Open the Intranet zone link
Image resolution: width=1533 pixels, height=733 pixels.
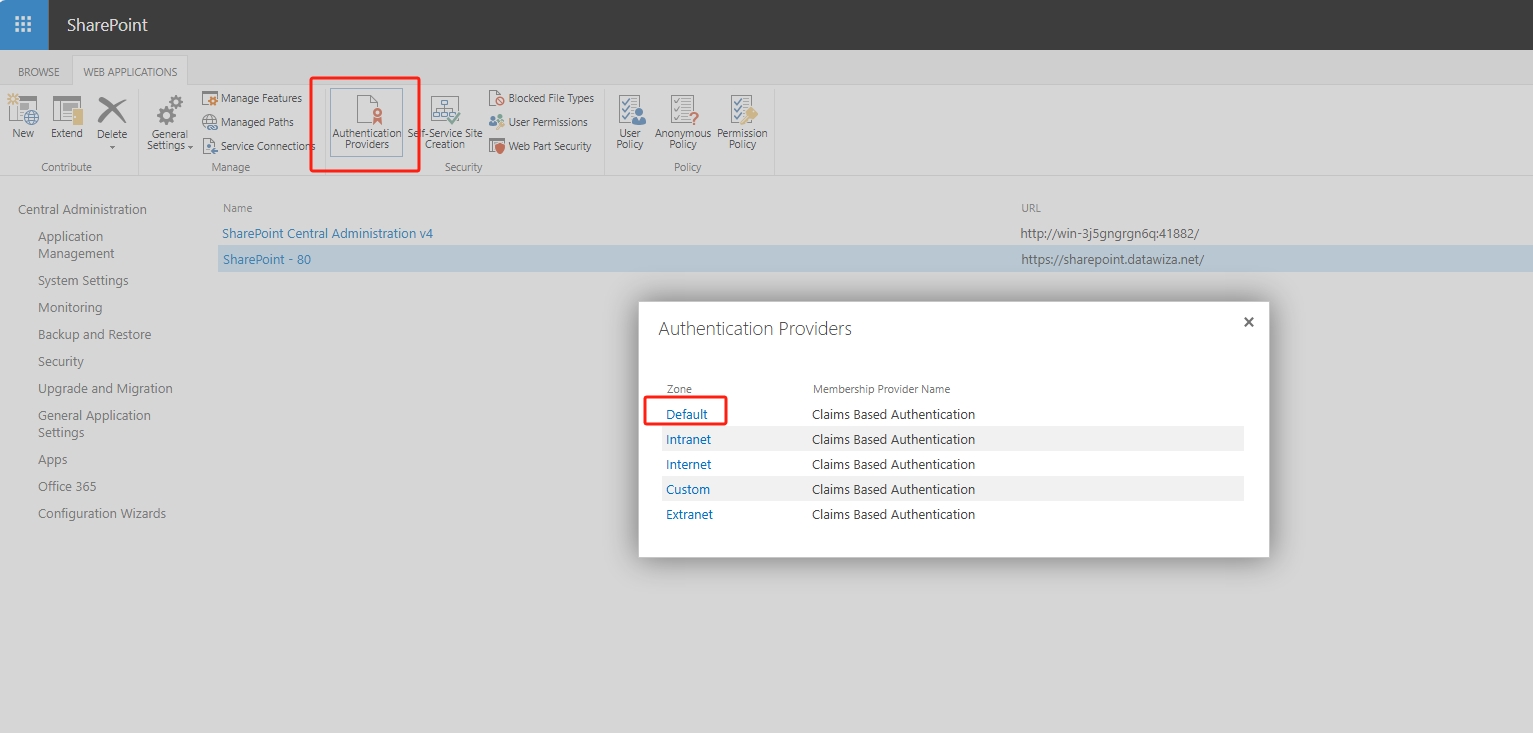click(689, 439)
